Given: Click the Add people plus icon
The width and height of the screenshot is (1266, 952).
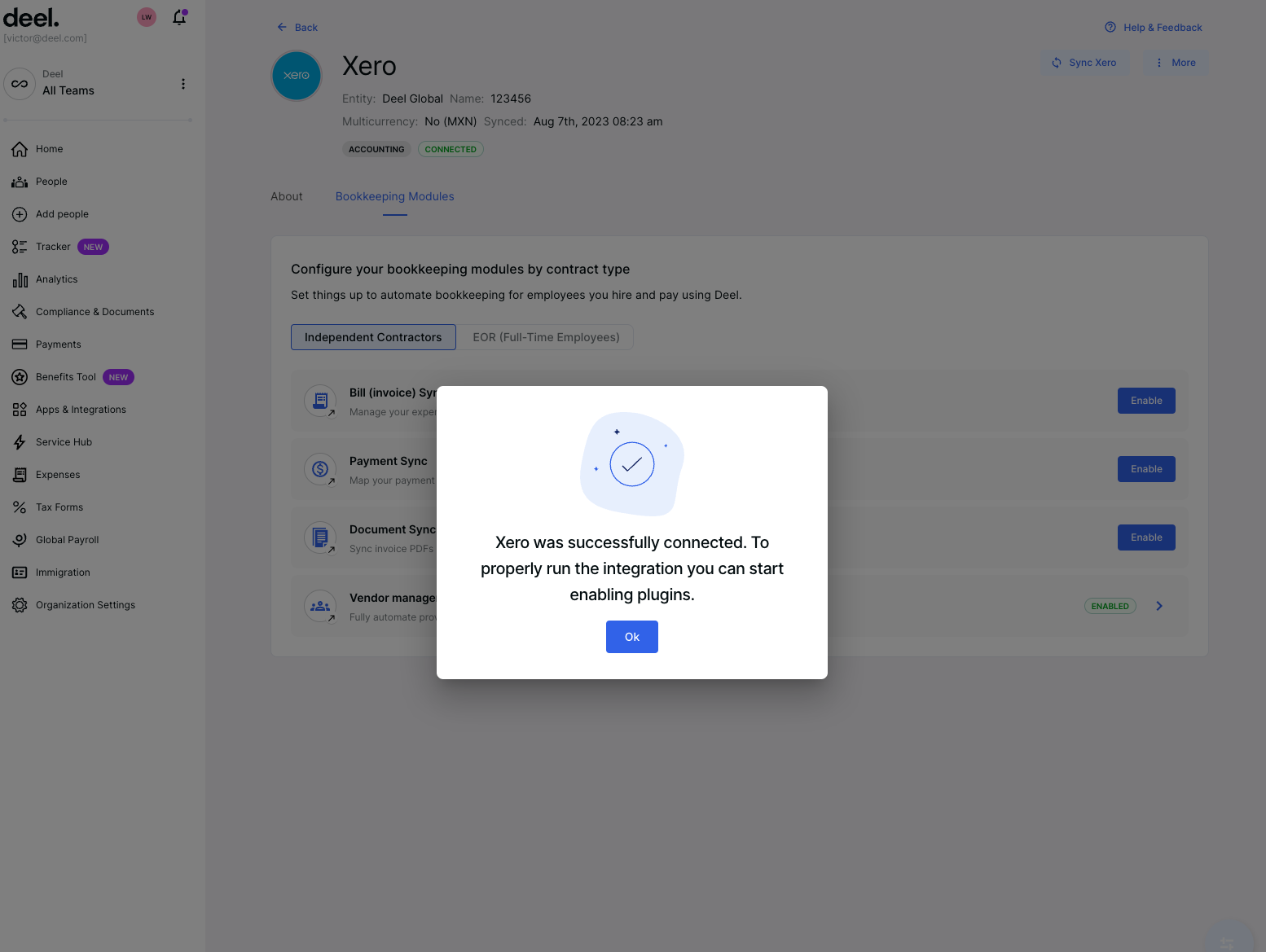Looking at the screenshot, I should click(20, 214).
